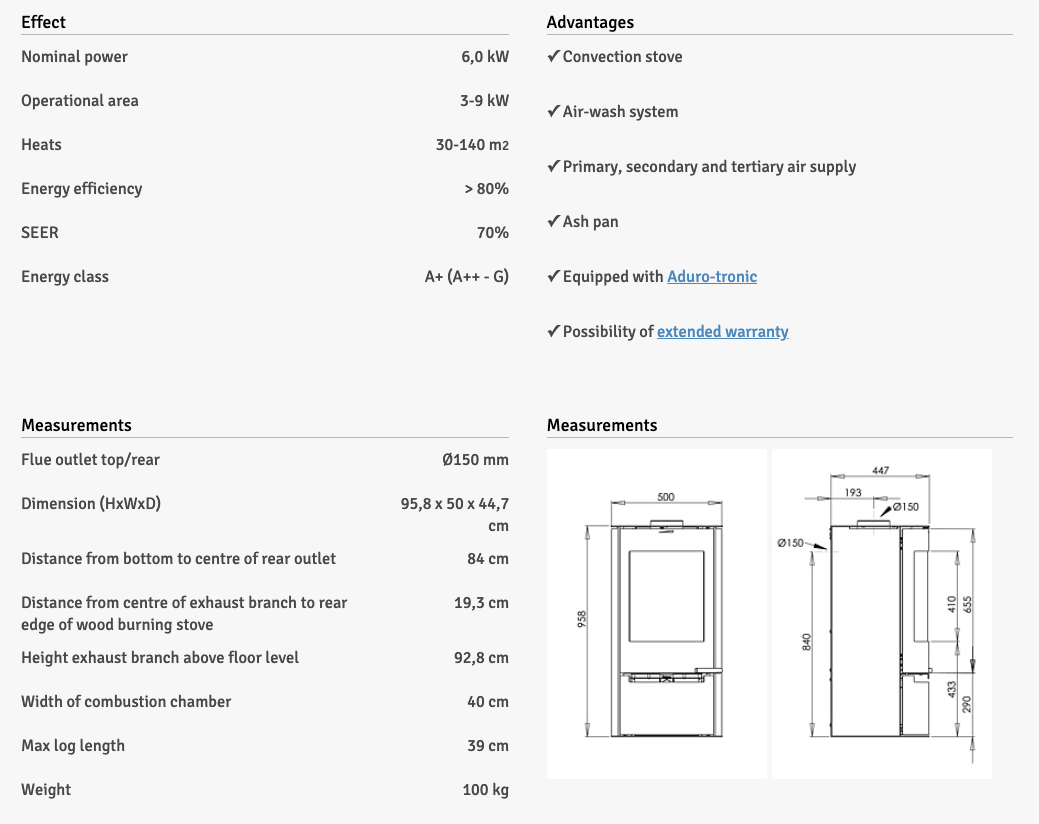Viewport: 1039px width, 824px height.
Task: Click the left Measurements table heading
Action: pyautogui.click(x=76, y=425)
